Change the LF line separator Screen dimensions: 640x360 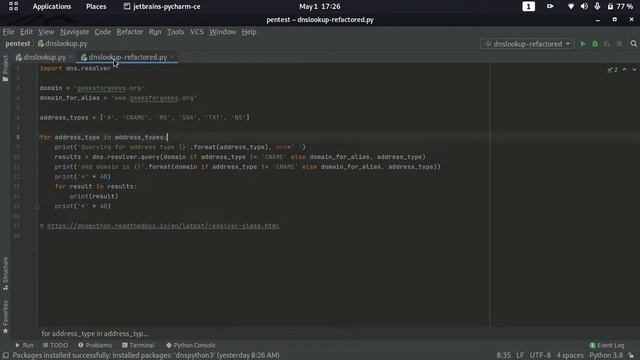520,356
